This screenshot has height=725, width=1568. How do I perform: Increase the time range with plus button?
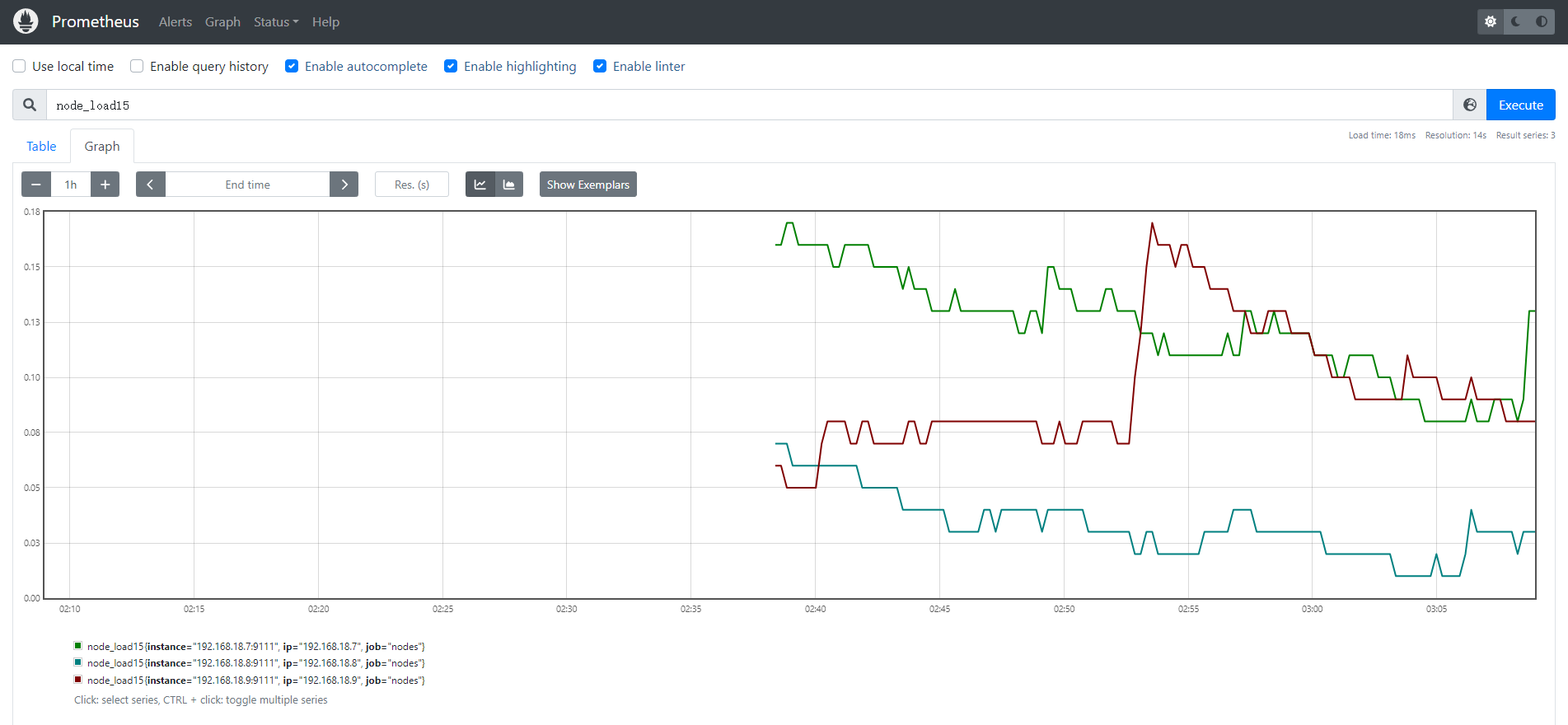[105, 185]
